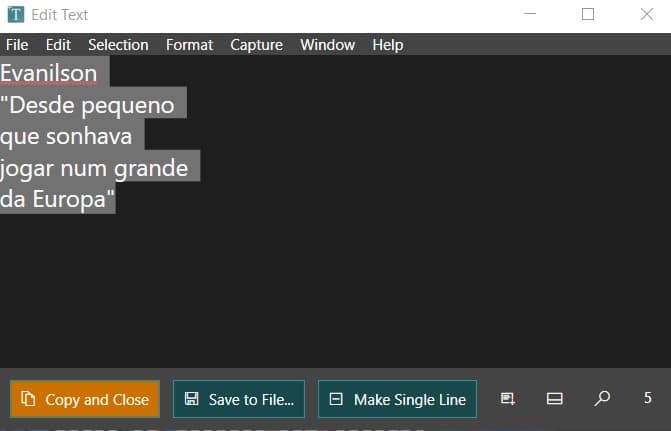Toggle the bottom bar layout icon
The image size is (671, 431).
click(x=555, y=399)
